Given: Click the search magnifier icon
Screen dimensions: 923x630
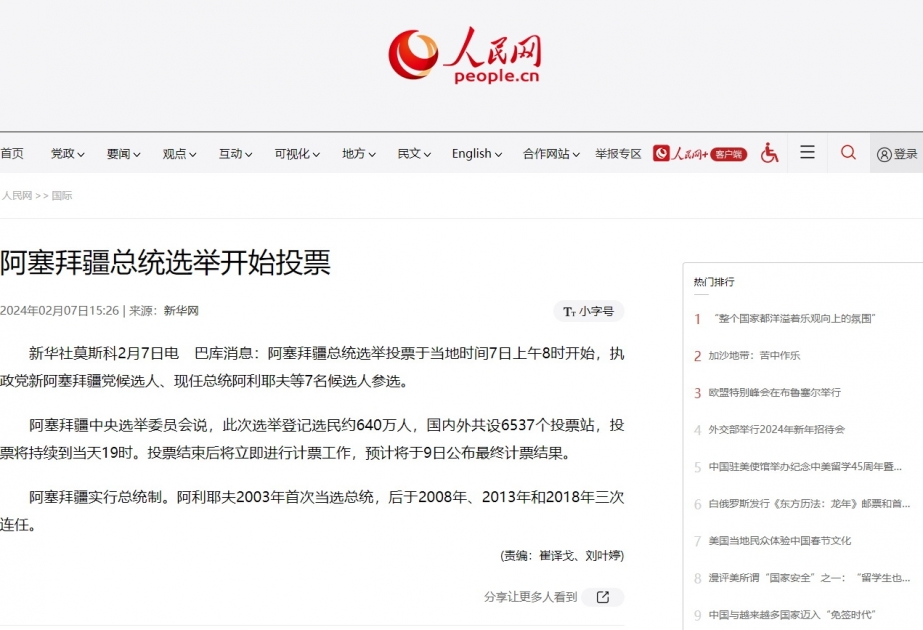Looking at the screenshot, I should [848, 152].
